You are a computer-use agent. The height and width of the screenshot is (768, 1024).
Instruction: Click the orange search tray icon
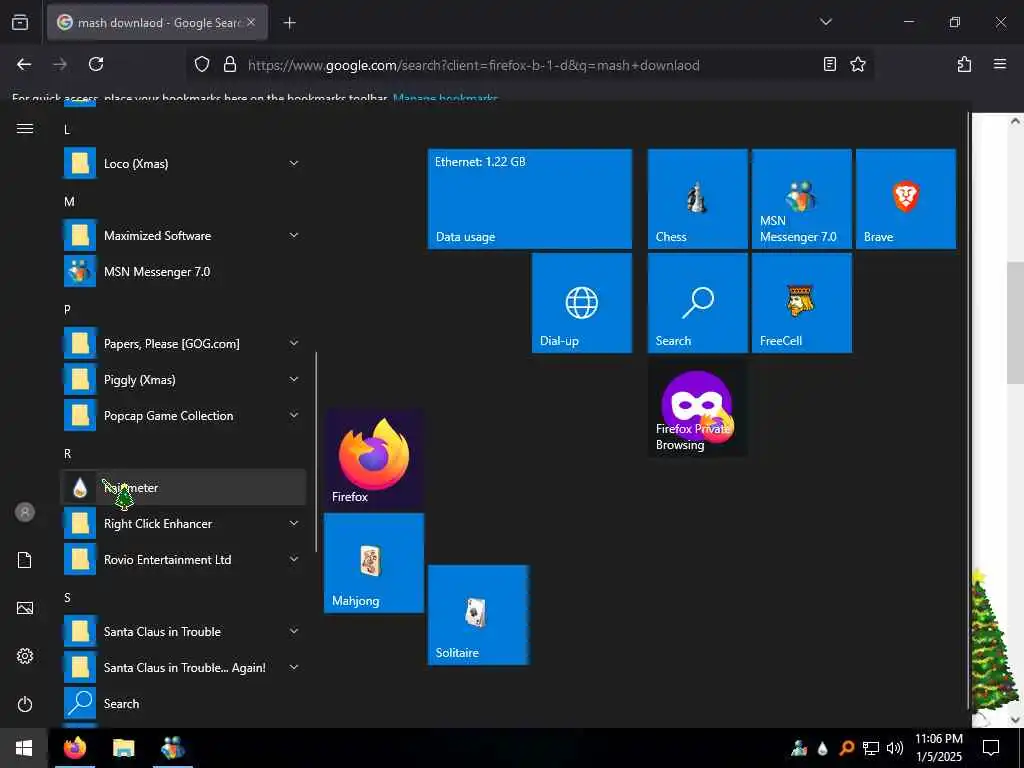846,748
